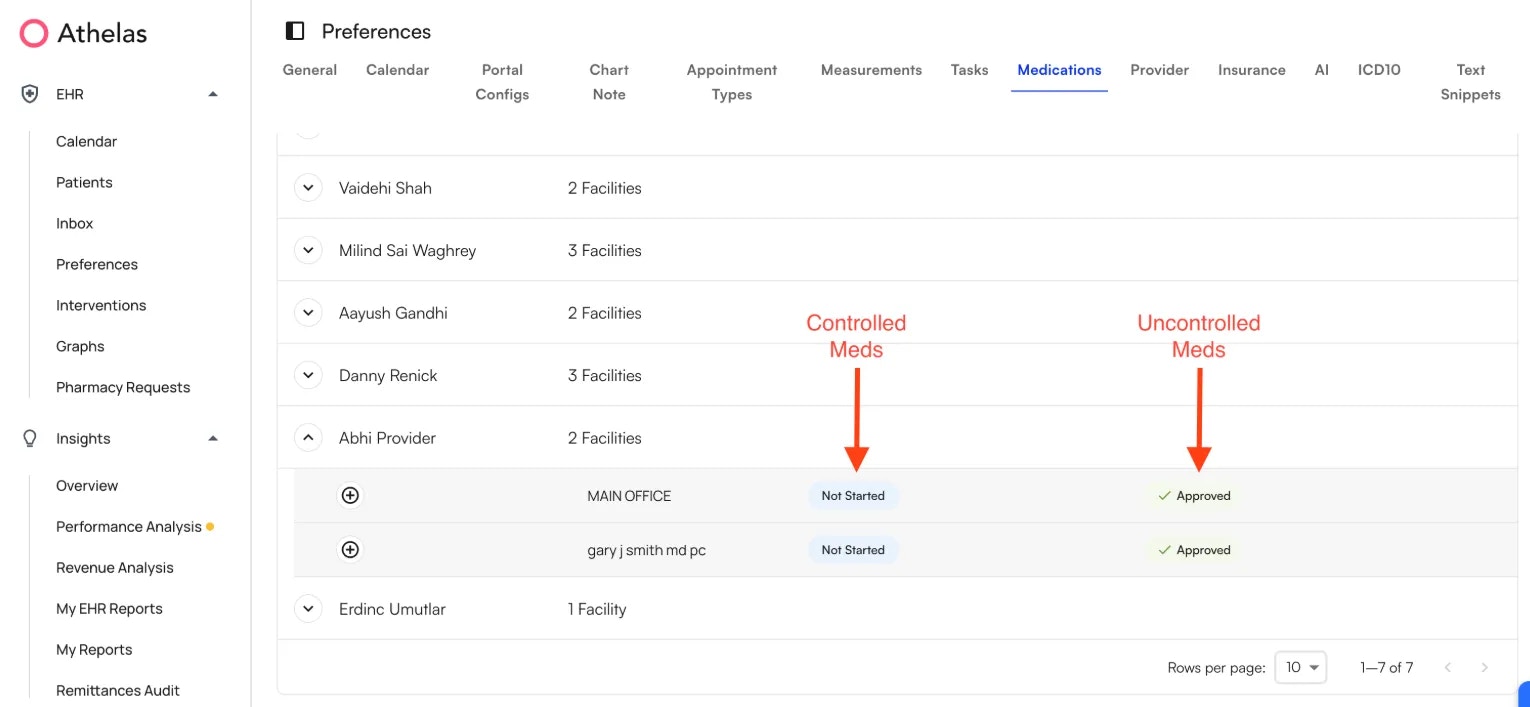
Task: Open Pharmacy Requests in the sidebar
Action: [x=123, y=387]
